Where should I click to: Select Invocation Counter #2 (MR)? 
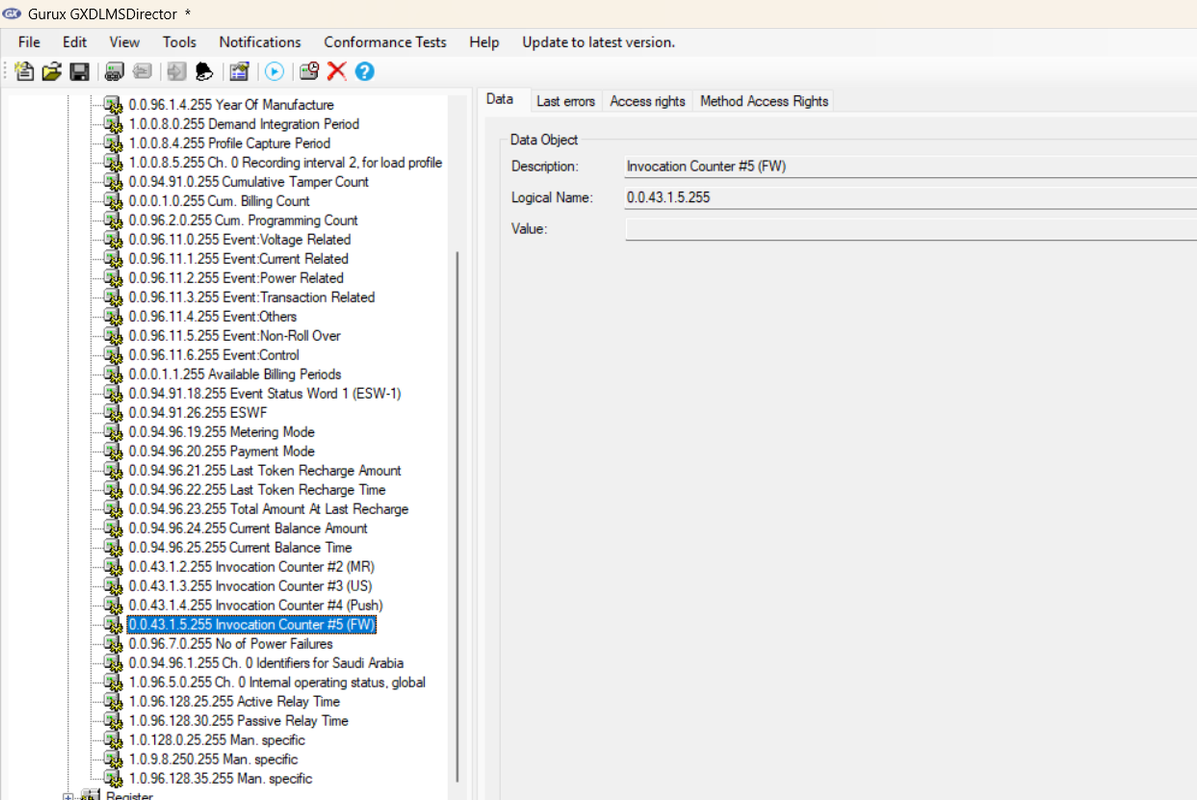coord(252,567)
